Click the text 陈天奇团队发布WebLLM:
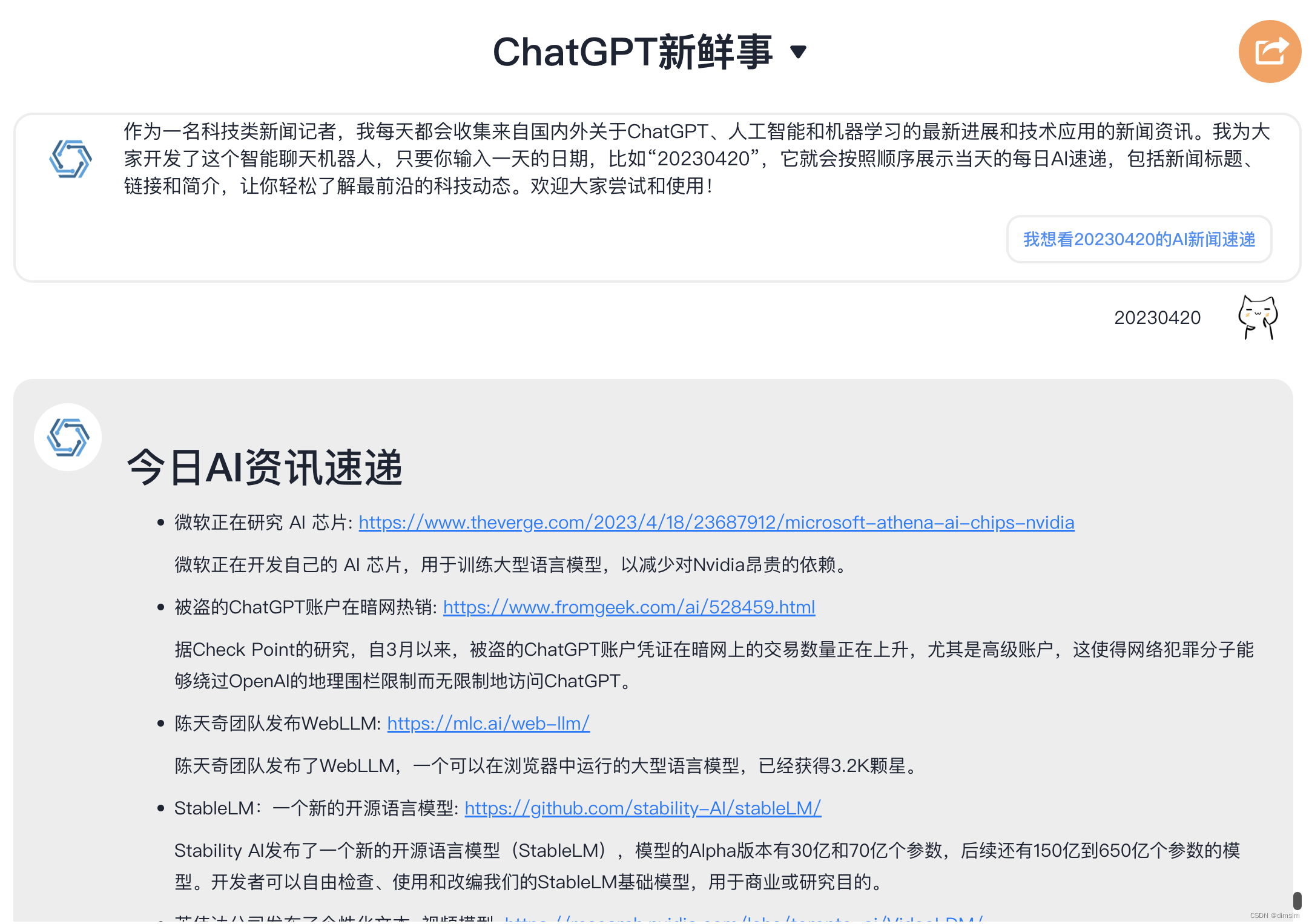The width and height of the screenshot is (1309, 924). 277,723
